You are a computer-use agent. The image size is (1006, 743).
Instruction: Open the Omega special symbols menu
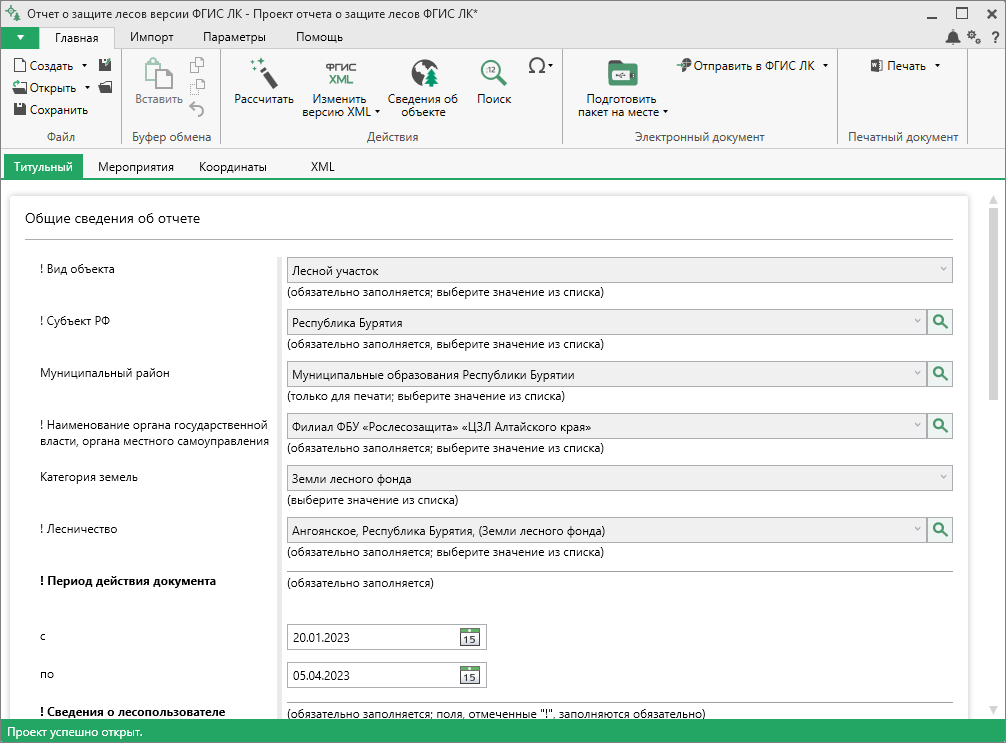(540, 65)
